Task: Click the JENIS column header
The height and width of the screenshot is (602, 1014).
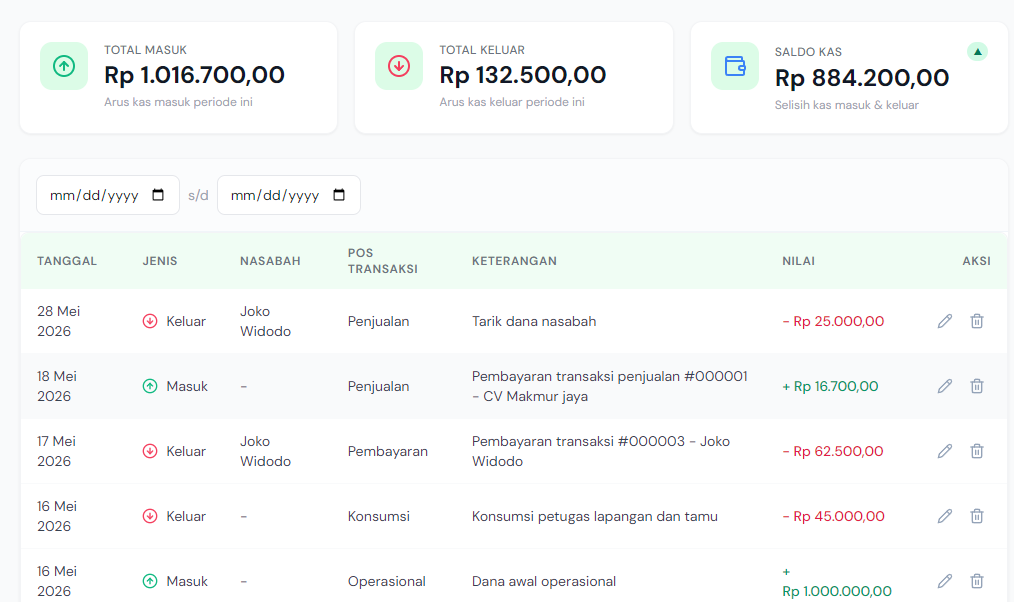Action: 160,261
